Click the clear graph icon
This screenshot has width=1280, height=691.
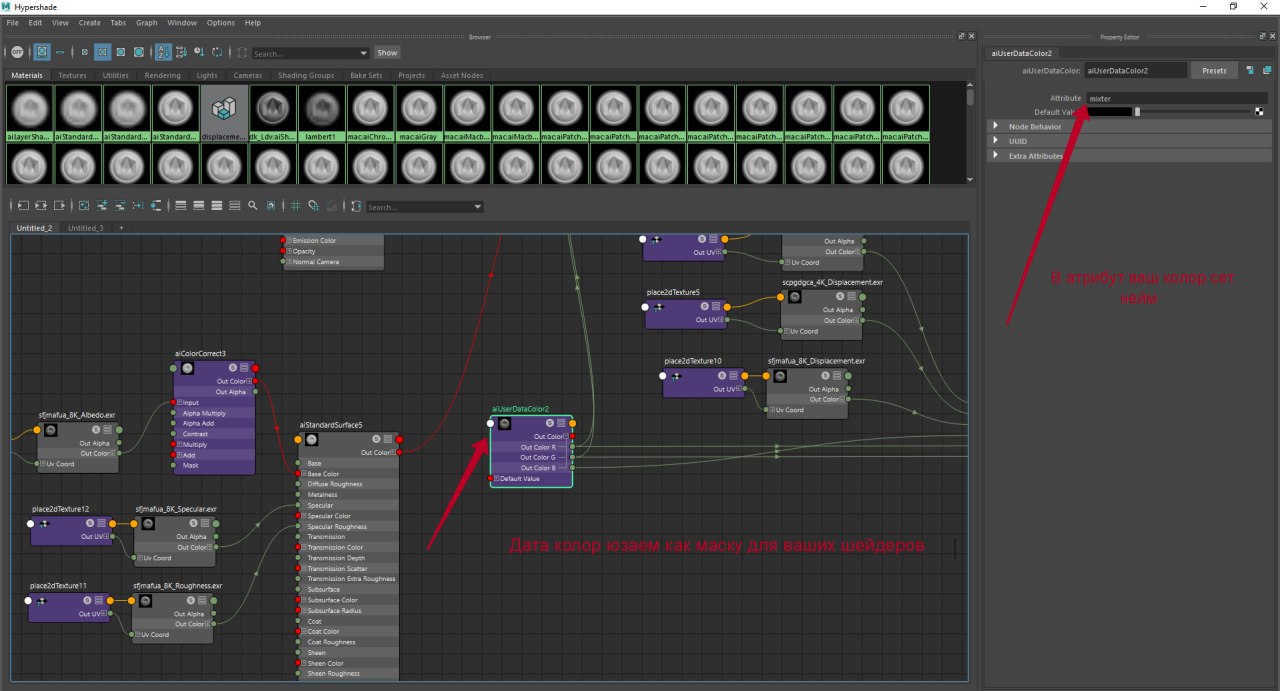click(84, 206)
